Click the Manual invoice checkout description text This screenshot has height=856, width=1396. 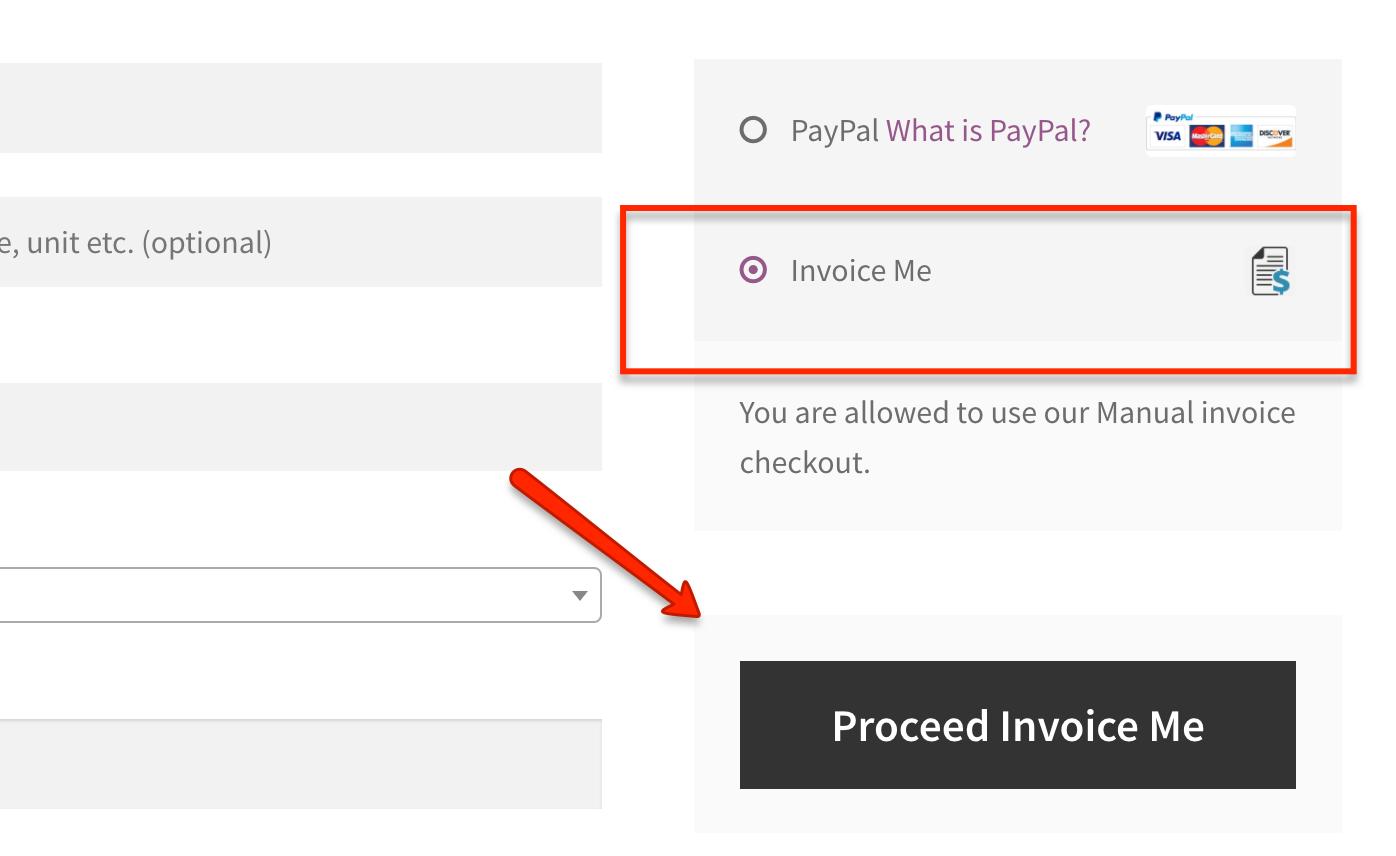tap(1016, 437)
